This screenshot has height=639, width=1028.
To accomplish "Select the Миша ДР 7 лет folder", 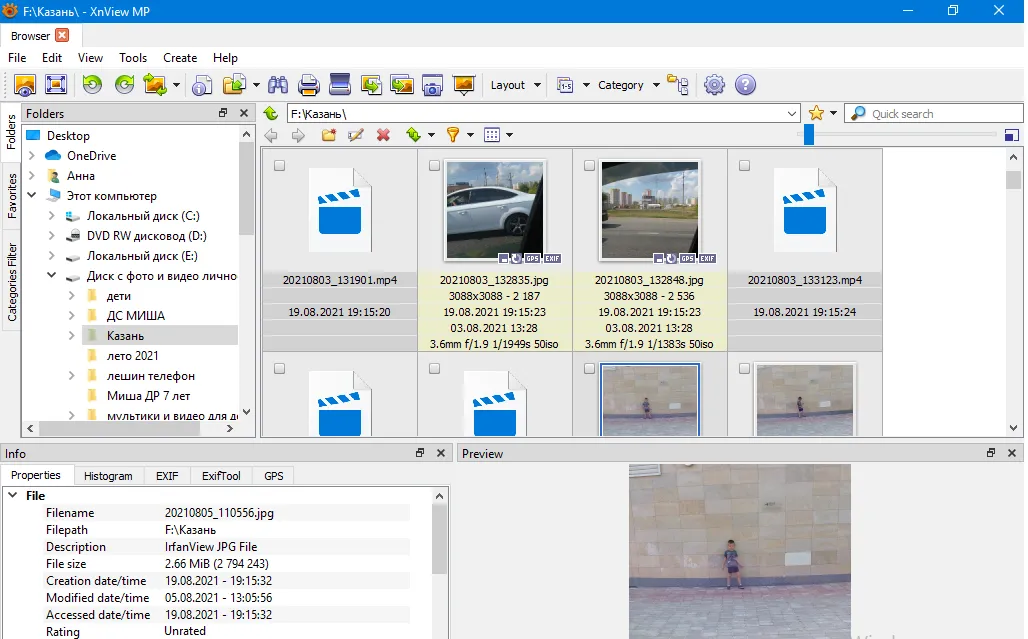I will [148, 396].
